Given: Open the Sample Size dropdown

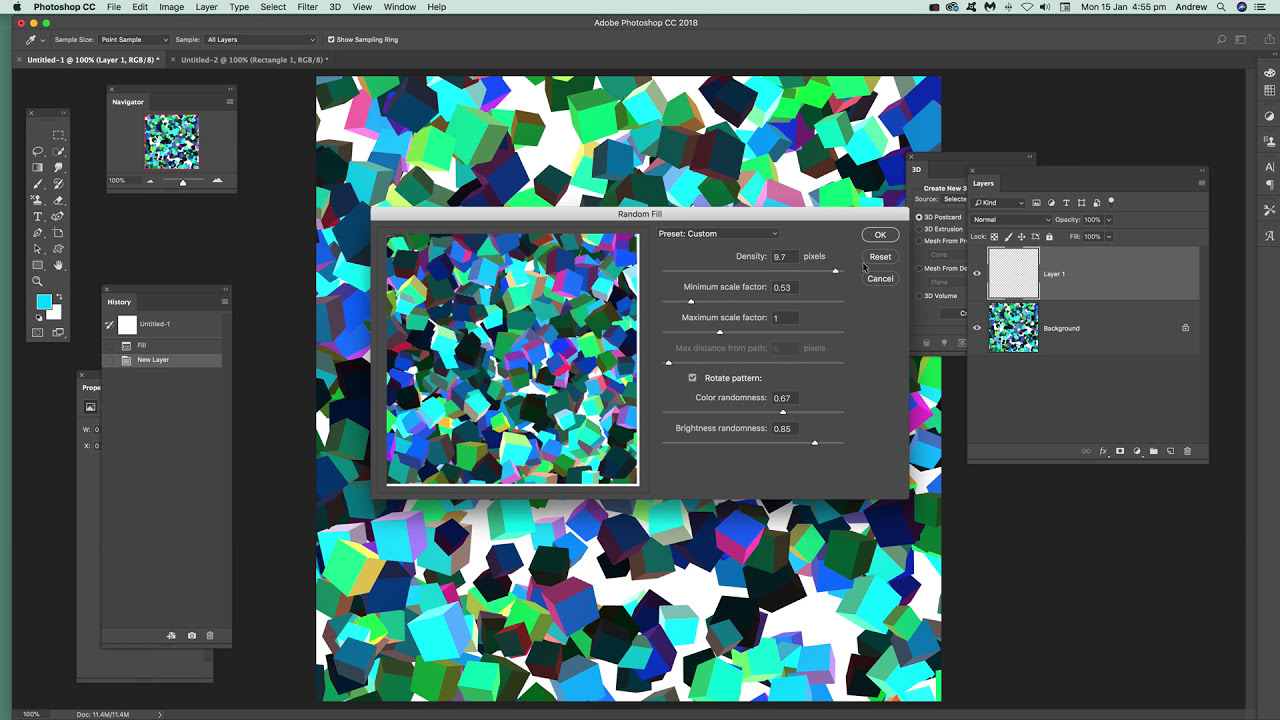Looking at the screenshot, I should [135, 40].
